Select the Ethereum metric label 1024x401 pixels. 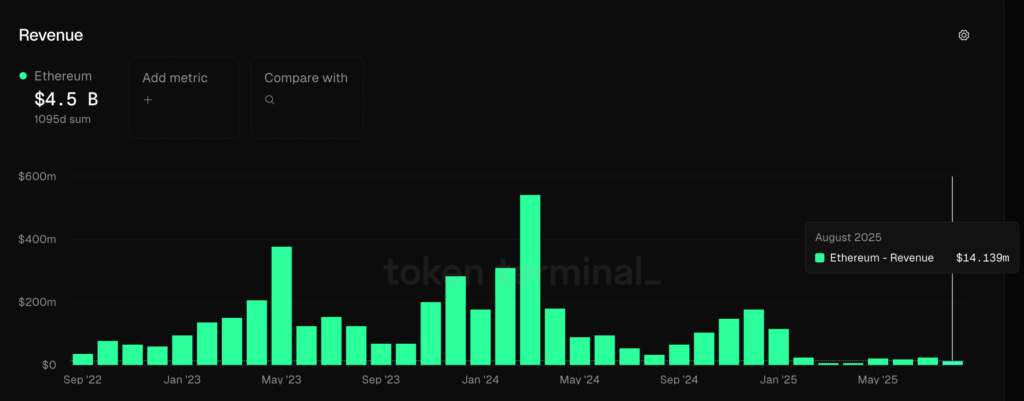63,76
